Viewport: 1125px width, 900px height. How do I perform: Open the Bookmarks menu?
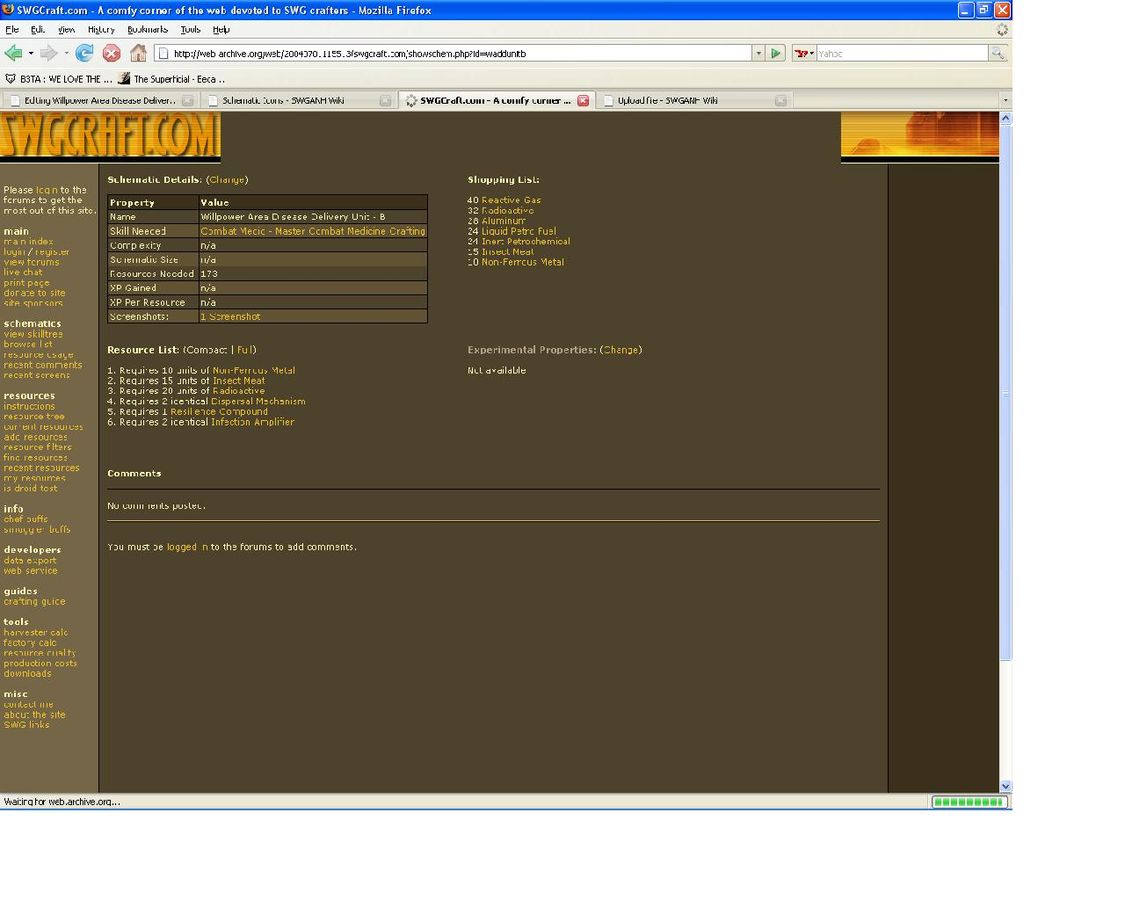147,30
